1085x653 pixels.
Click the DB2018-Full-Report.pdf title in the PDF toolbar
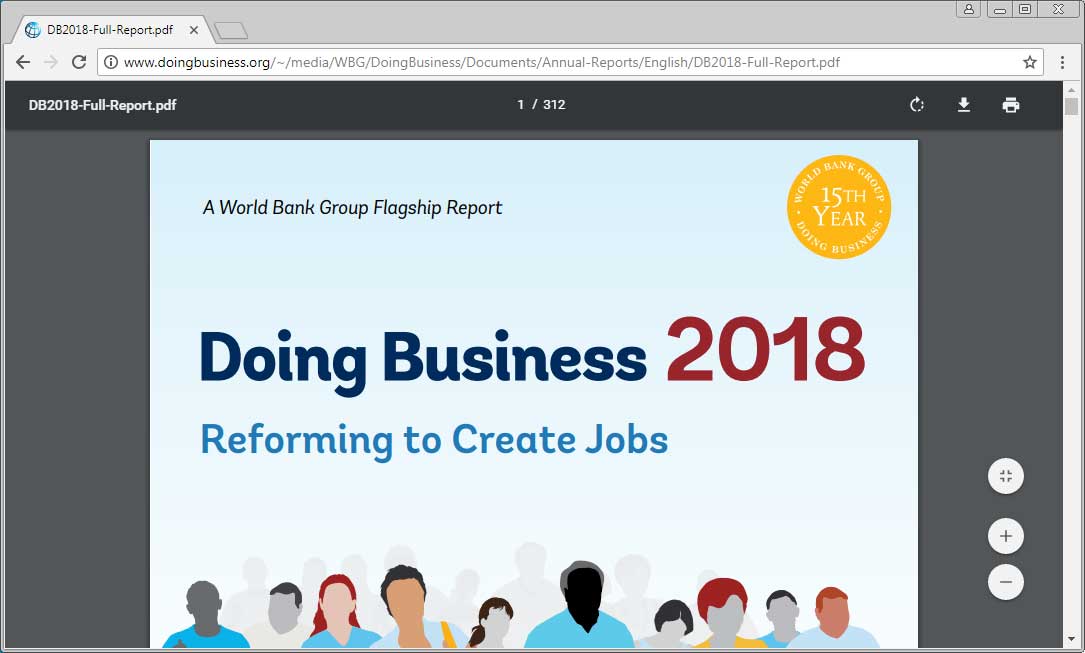pyautogui.click(x=102, y=105)
